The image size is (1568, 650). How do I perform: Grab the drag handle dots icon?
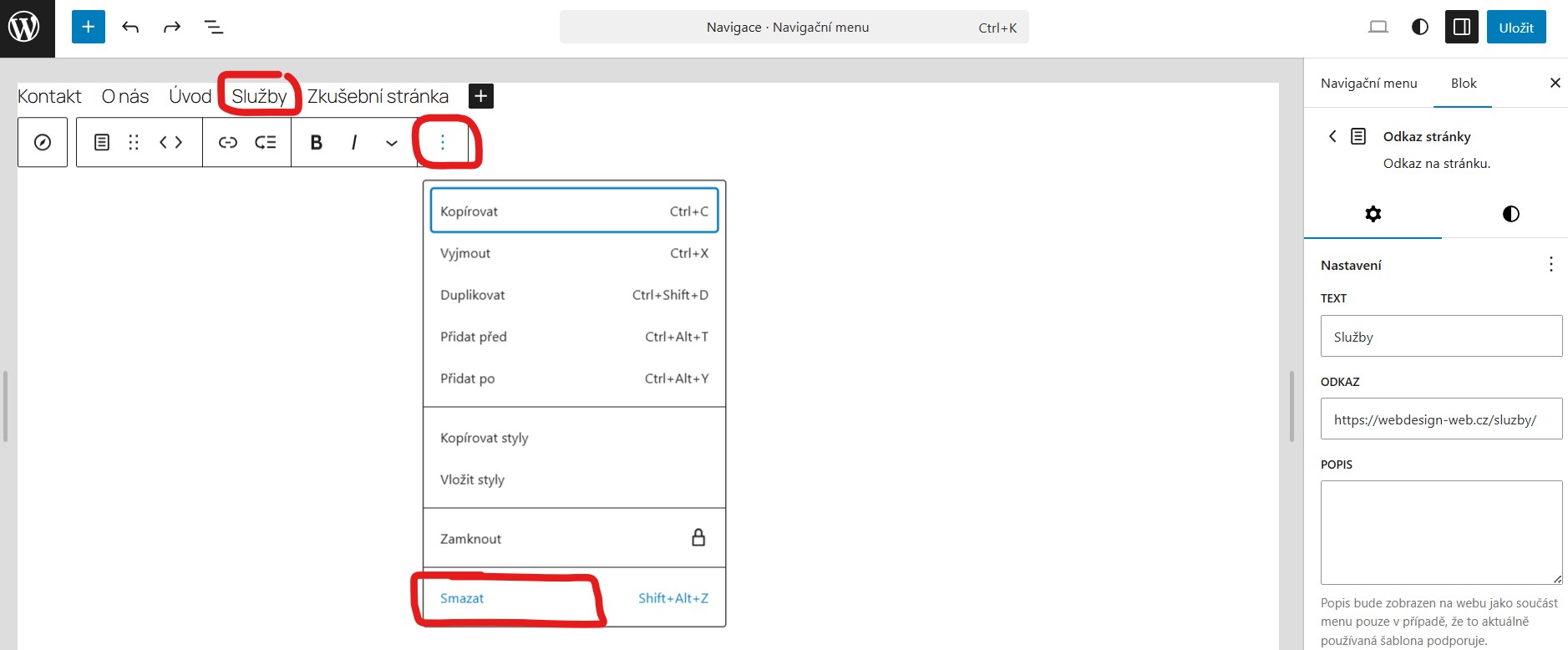[134, 142]
